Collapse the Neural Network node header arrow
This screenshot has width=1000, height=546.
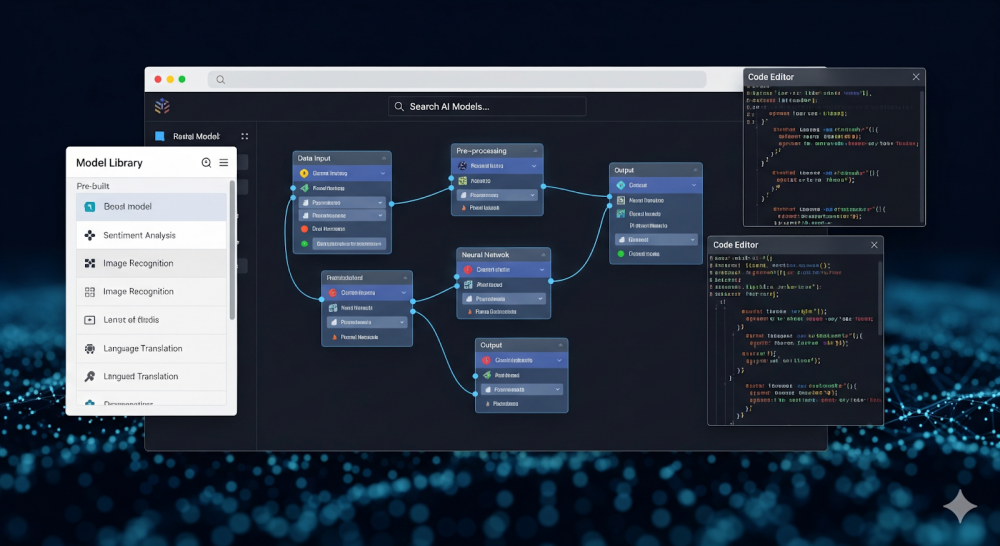[x=543, y=255]
